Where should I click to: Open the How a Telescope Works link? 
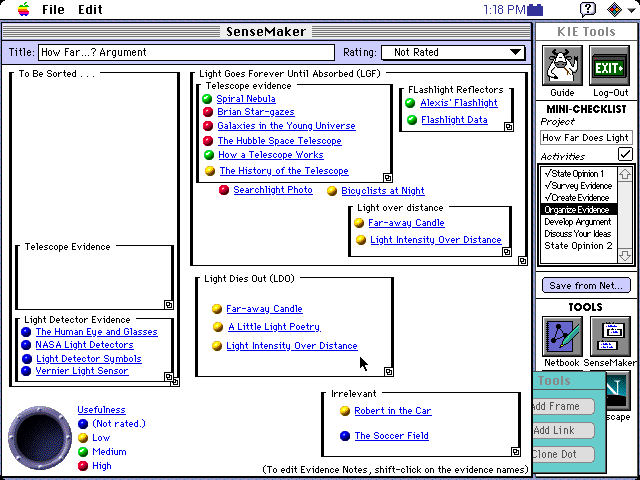(271, 155)
